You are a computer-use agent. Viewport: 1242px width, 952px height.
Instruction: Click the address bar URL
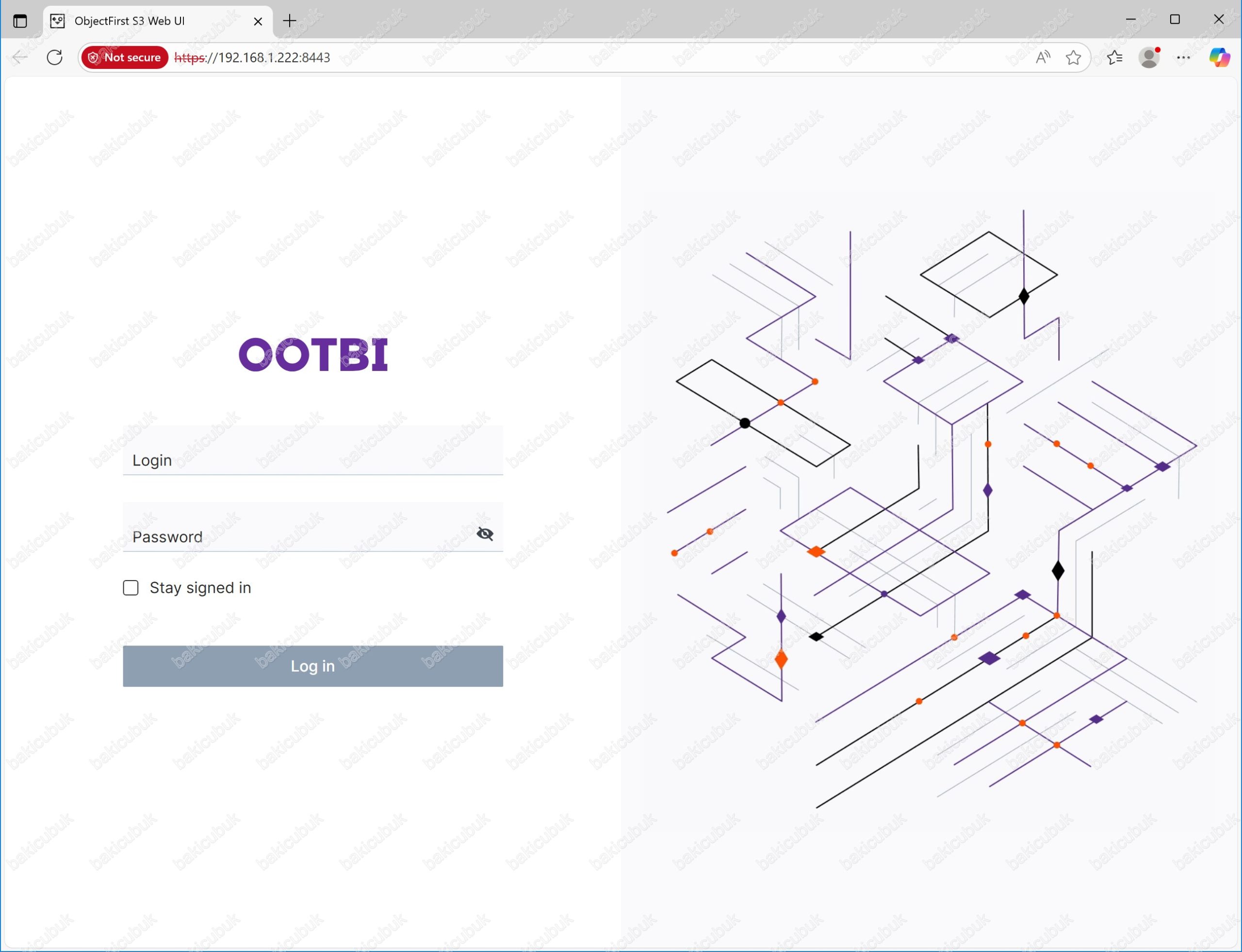(x=252, y=57)
